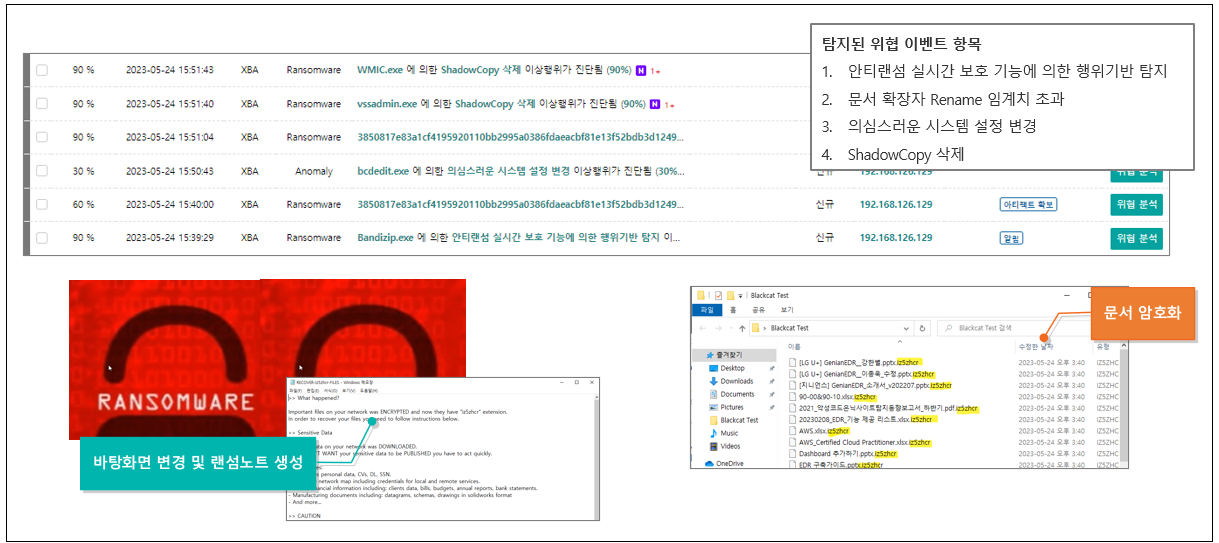Expand the address bar history dropdown

click(x=906, y=328)
